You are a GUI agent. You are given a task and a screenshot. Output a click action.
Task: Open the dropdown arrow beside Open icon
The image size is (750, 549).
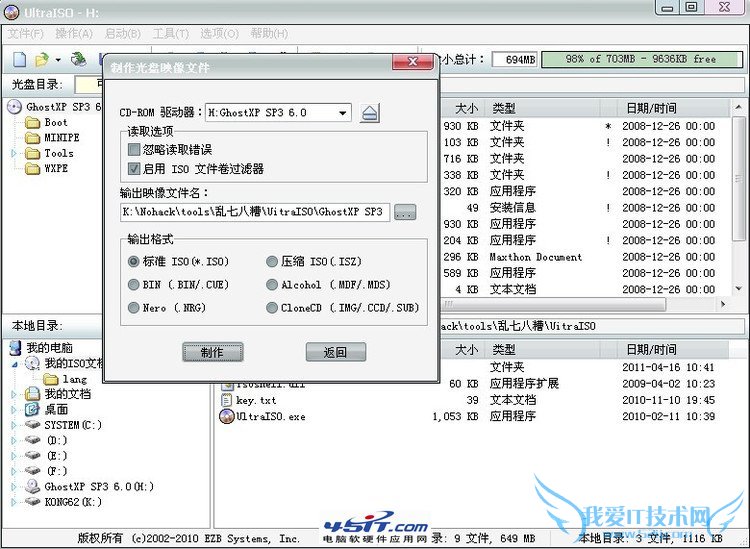click(58, 60)
